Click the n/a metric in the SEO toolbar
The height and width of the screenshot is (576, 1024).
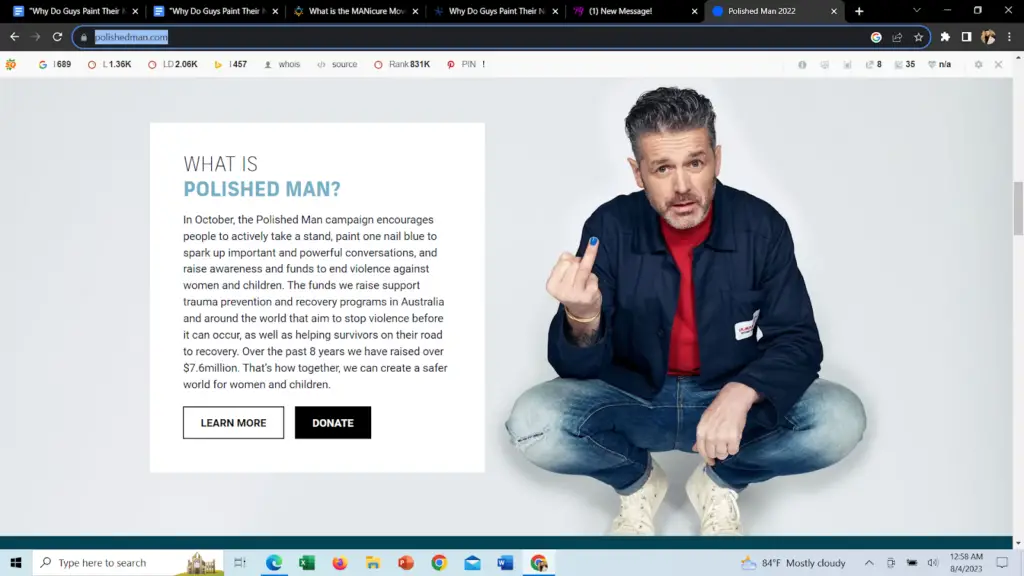point(940,64)
